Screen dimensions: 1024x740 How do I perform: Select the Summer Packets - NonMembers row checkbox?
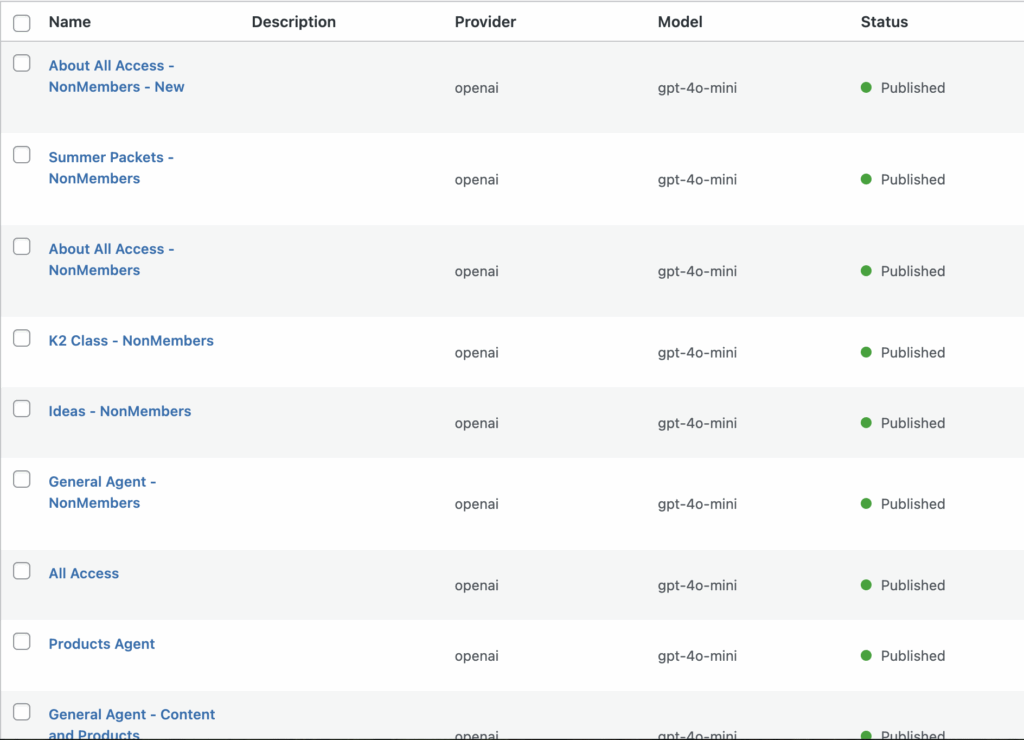pyautogui.click(x=22, y=155)
